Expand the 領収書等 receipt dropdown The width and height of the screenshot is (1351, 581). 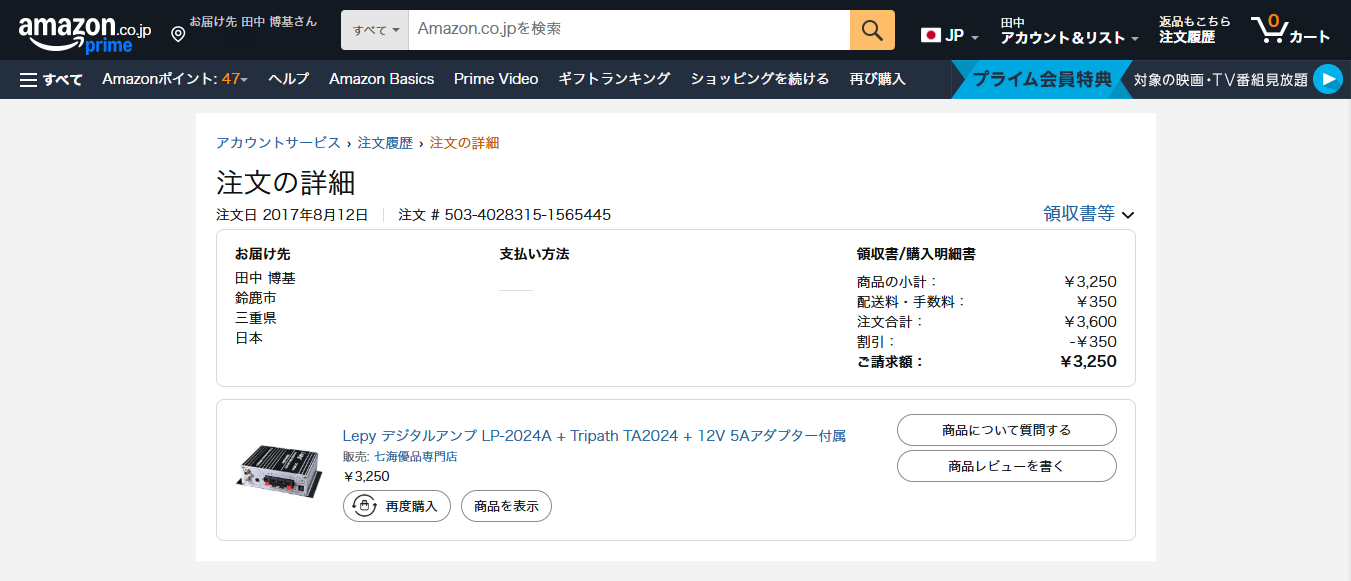(1088, 213)
